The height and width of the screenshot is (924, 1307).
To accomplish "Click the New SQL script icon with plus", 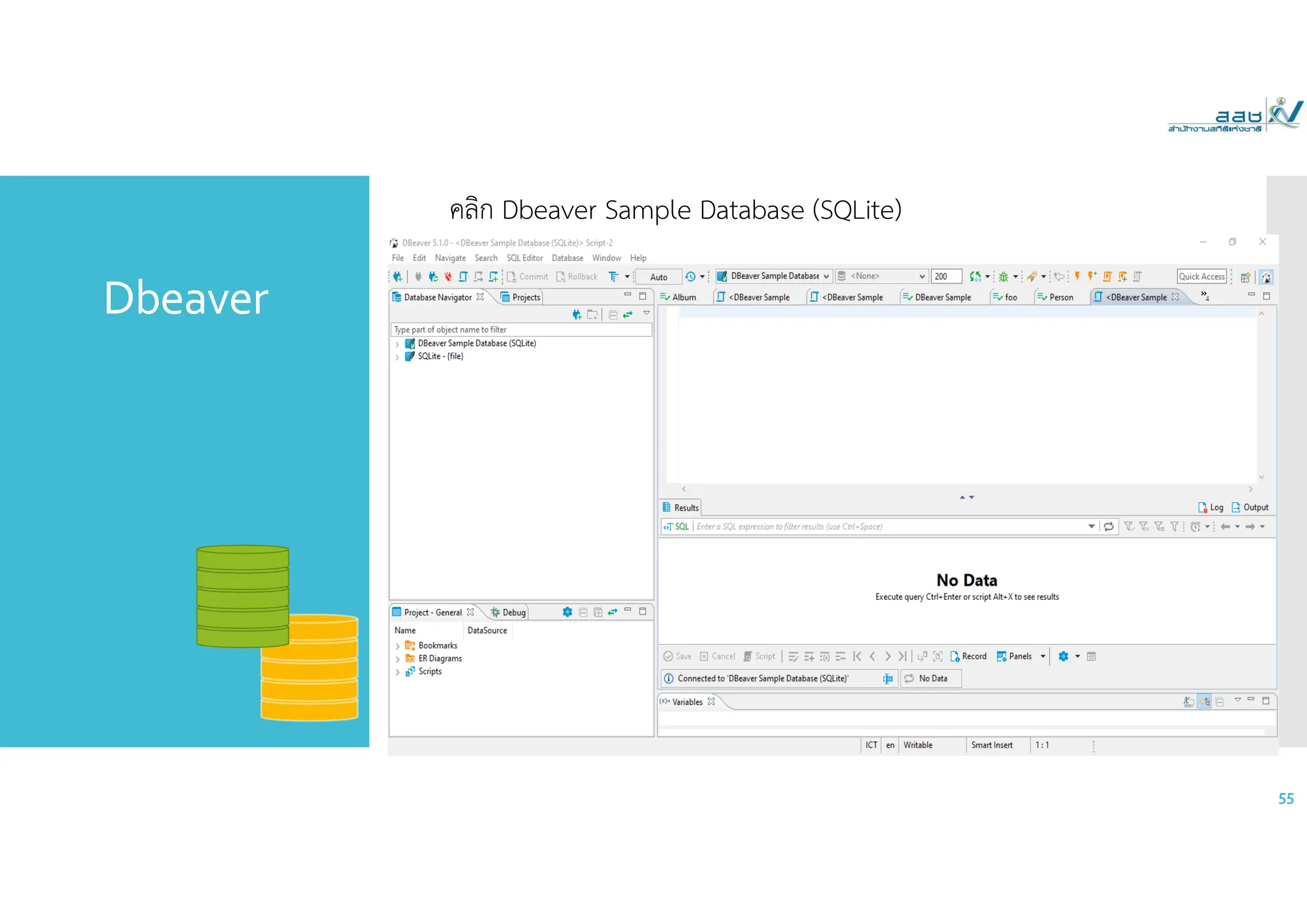I will (493, 276).
